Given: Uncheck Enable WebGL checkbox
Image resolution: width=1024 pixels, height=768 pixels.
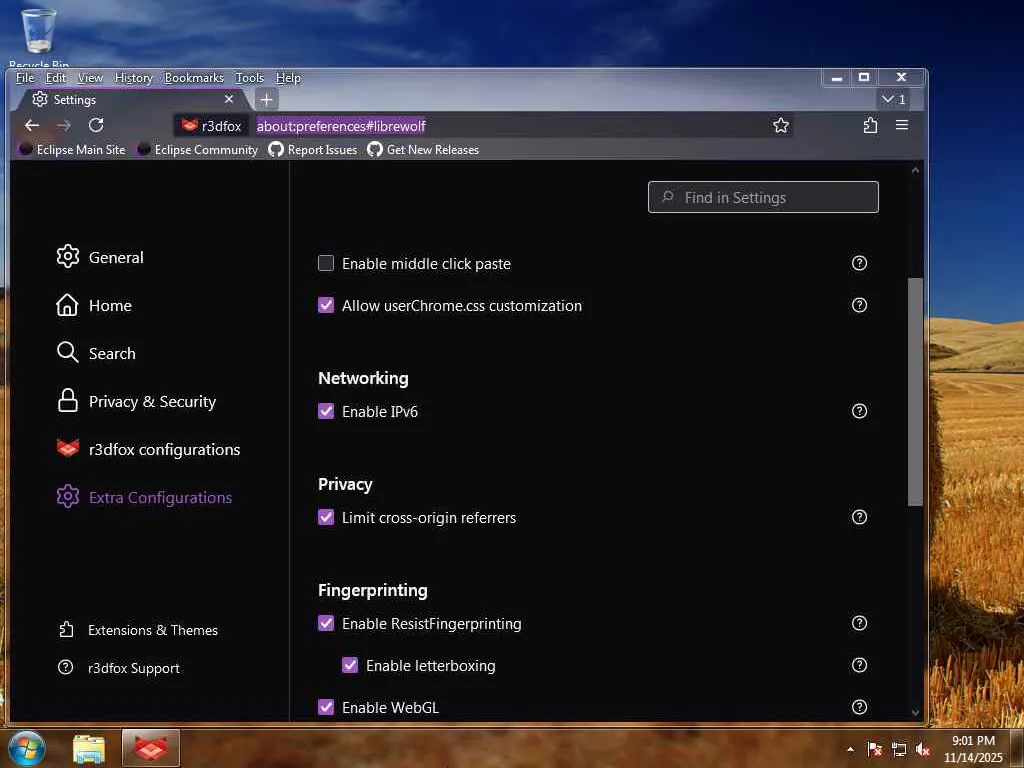Looking at the screenshot, I should (x=326, y=707).
